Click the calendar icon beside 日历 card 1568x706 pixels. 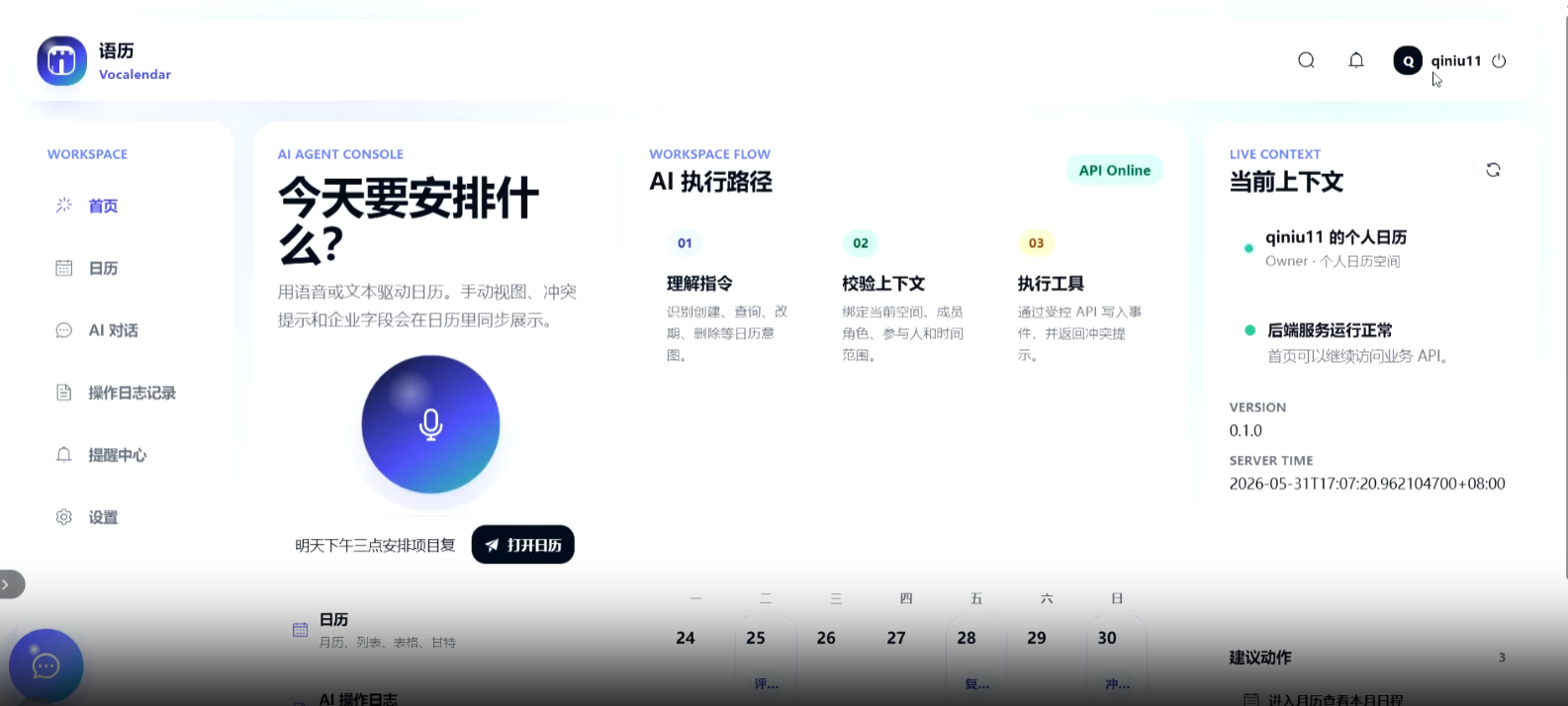coord(300,630)
